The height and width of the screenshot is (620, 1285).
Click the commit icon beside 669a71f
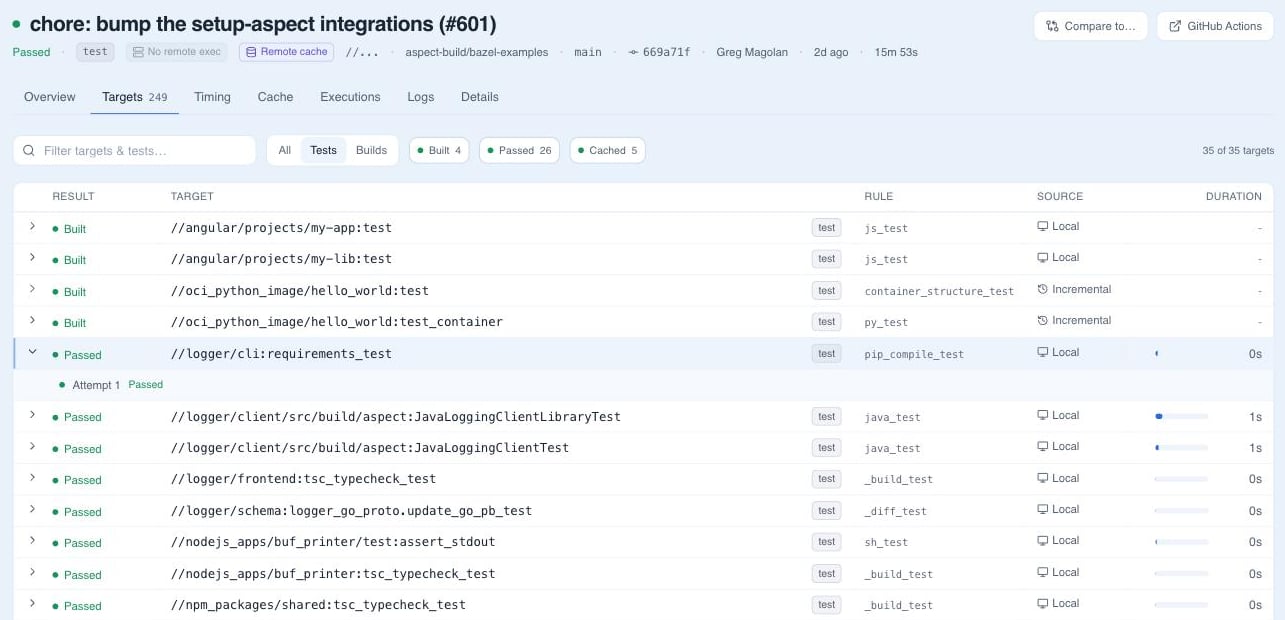point(633,52)
